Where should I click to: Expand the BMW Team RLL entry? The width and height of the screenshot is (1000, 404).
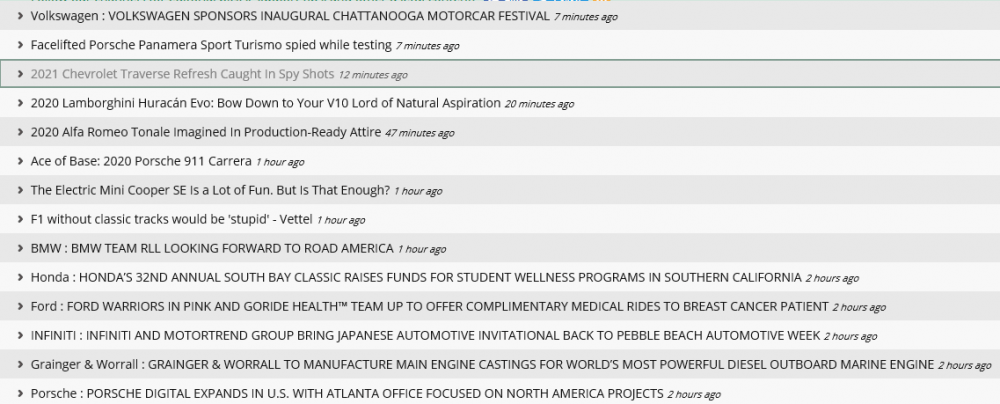point(20,249)
